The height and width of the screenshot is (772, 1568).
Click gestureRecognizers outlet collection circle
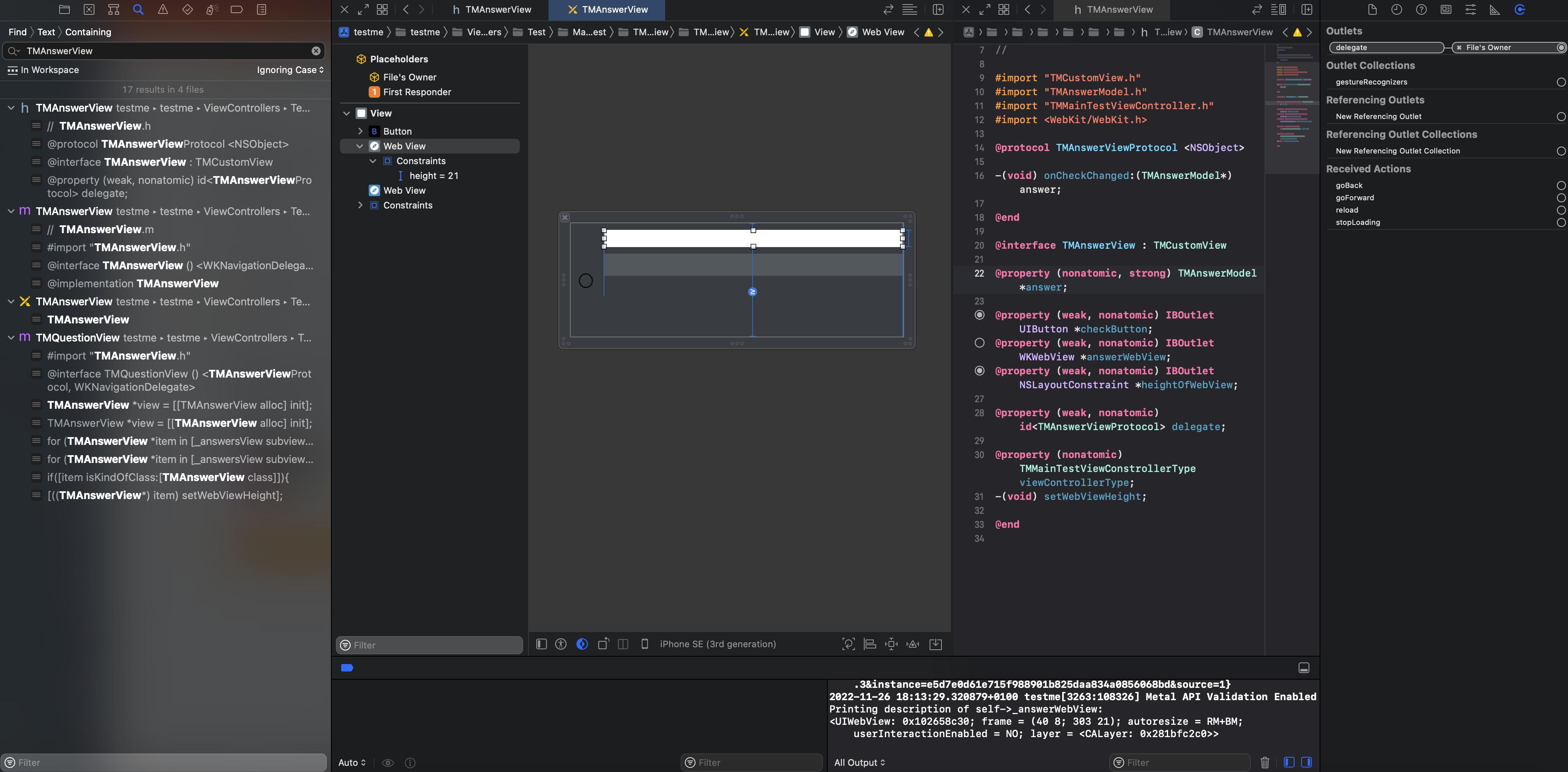point(1561,82)
